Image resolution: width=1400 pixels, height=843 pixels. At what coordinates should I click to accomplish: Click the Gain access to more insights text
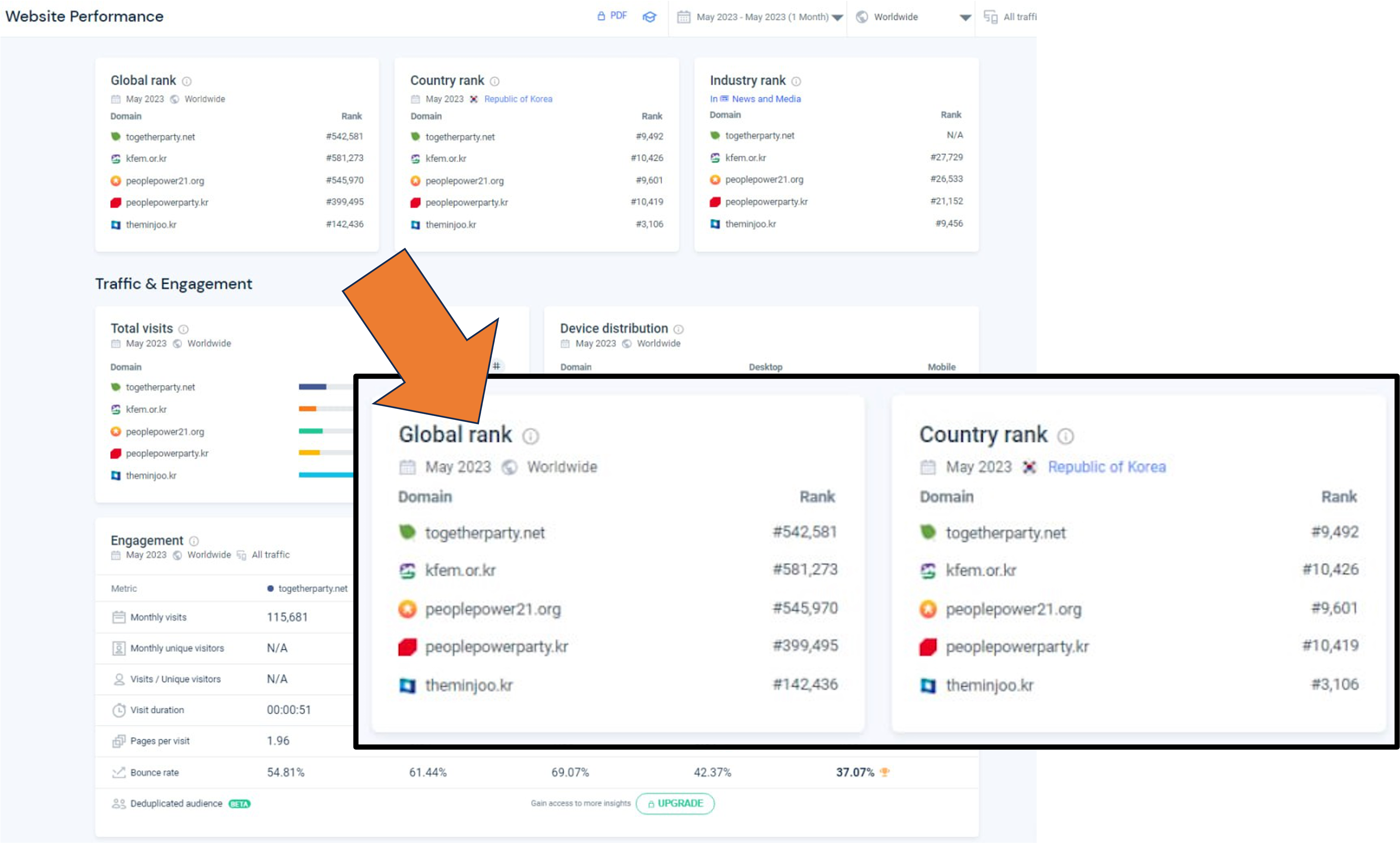[580, 803]
